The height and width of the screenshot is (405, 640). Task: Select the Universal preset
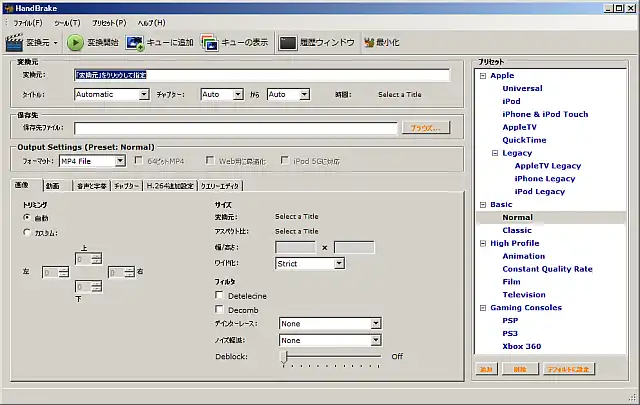pos(522,89)
